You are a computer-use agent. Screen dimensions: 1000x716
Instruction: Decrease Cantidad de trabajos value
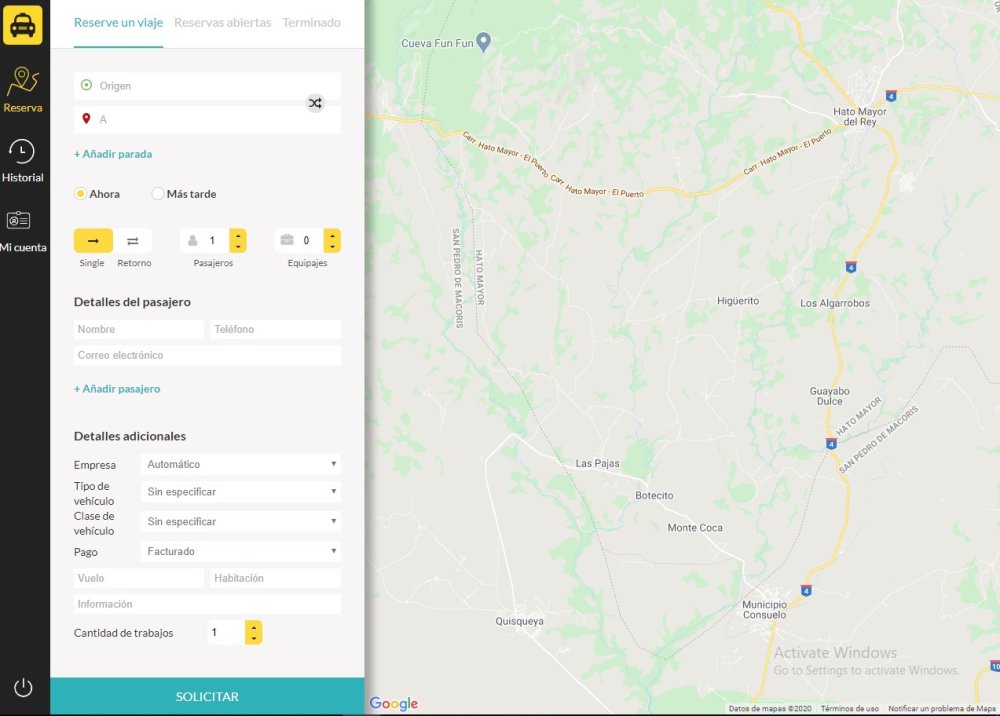pos(254,638)
